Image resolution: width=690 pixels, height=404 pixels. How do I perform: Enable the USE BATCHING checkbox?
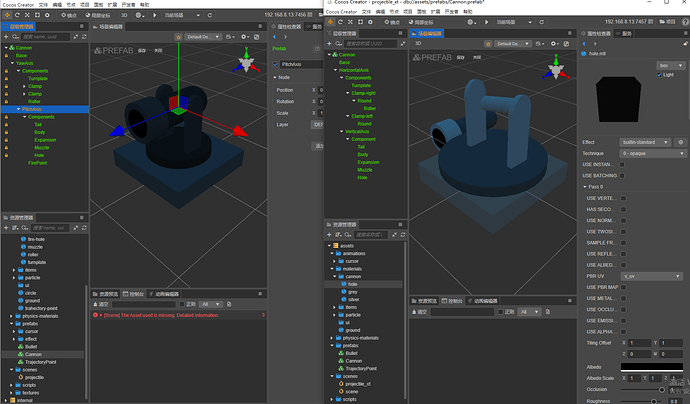pos(622,176)
